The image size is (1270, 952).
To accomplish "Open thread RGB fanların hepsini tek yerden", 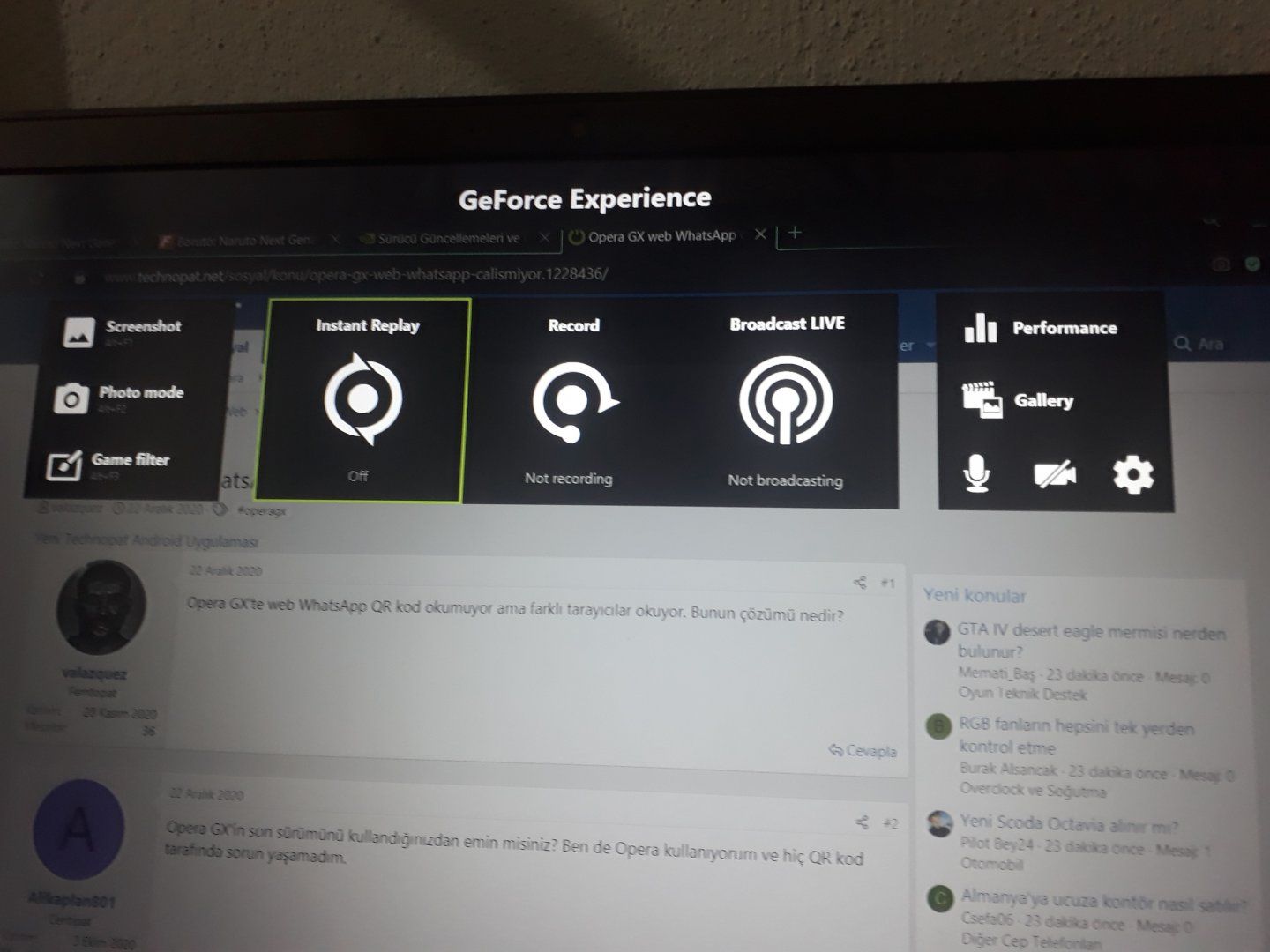I will 1076,738.
